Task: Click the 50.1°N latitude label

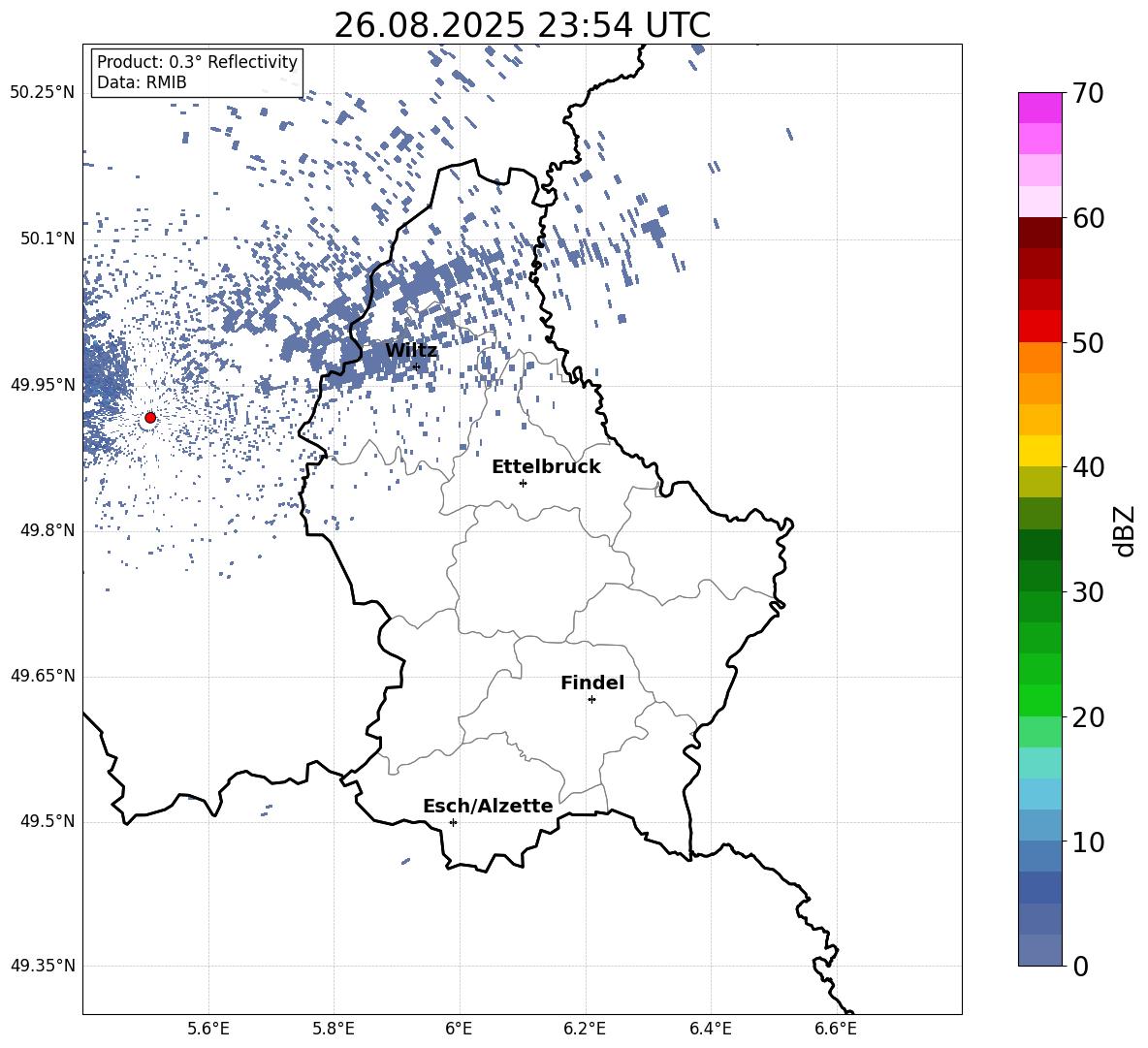Action: (48, 239)
